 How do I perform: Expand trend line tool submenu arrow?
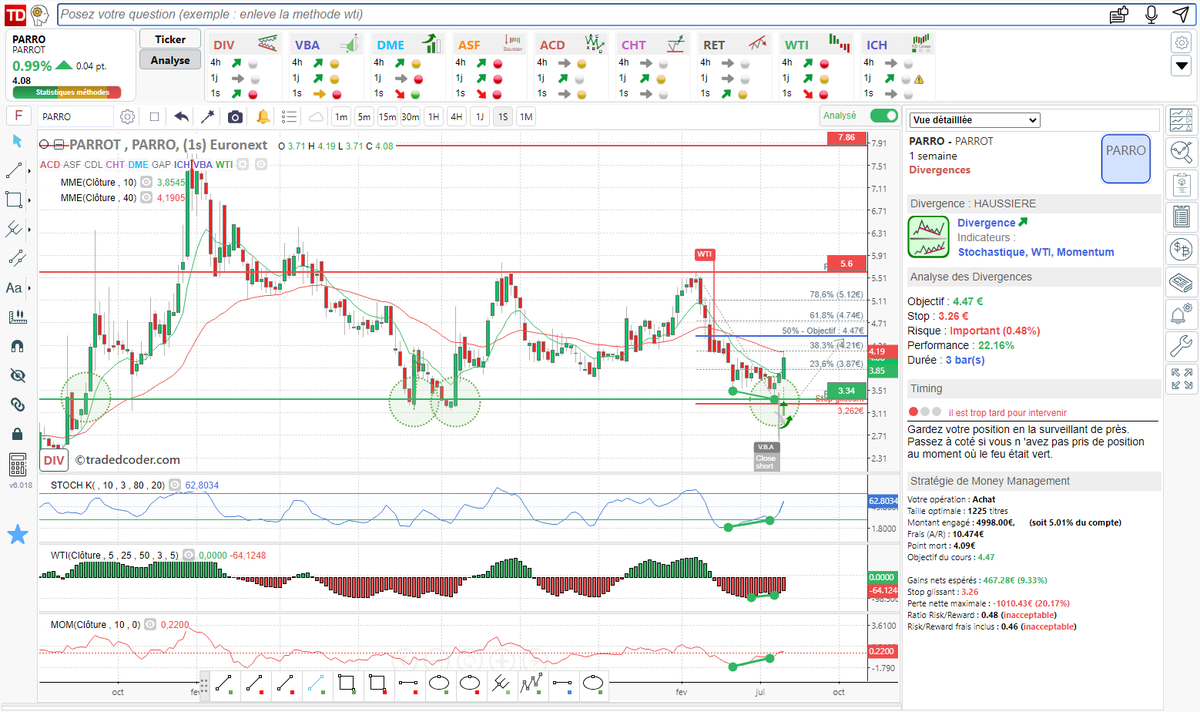coord(31,171)
